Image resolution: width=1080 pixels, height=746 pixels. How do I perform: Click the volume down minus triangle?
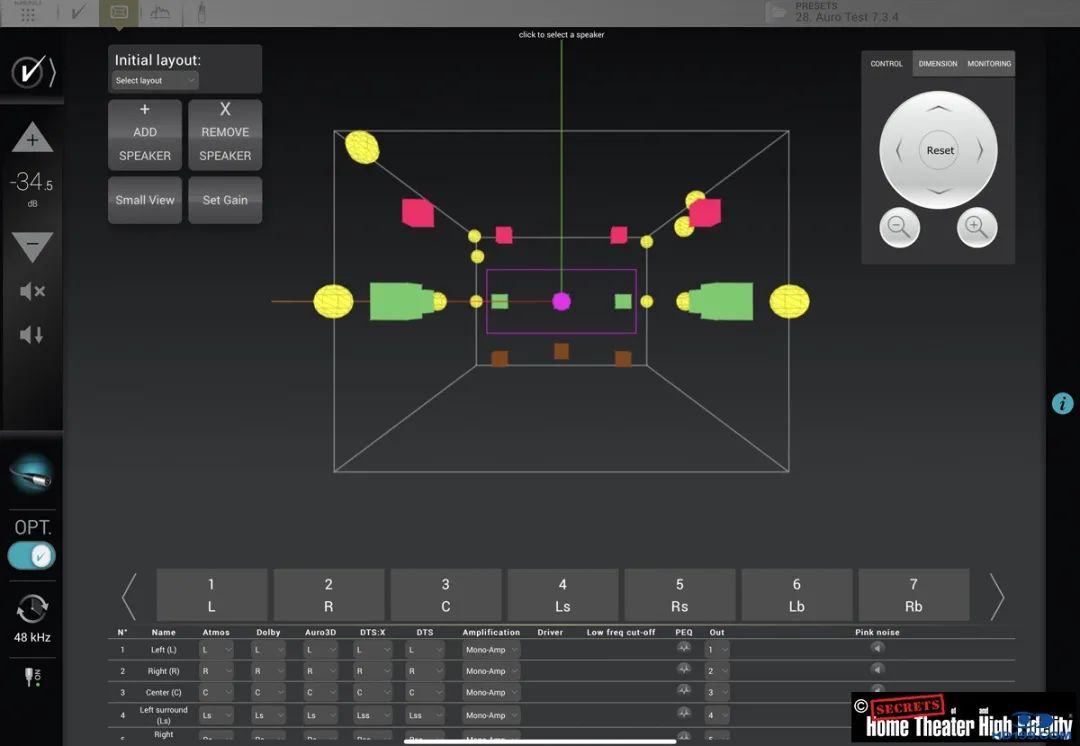32,245
